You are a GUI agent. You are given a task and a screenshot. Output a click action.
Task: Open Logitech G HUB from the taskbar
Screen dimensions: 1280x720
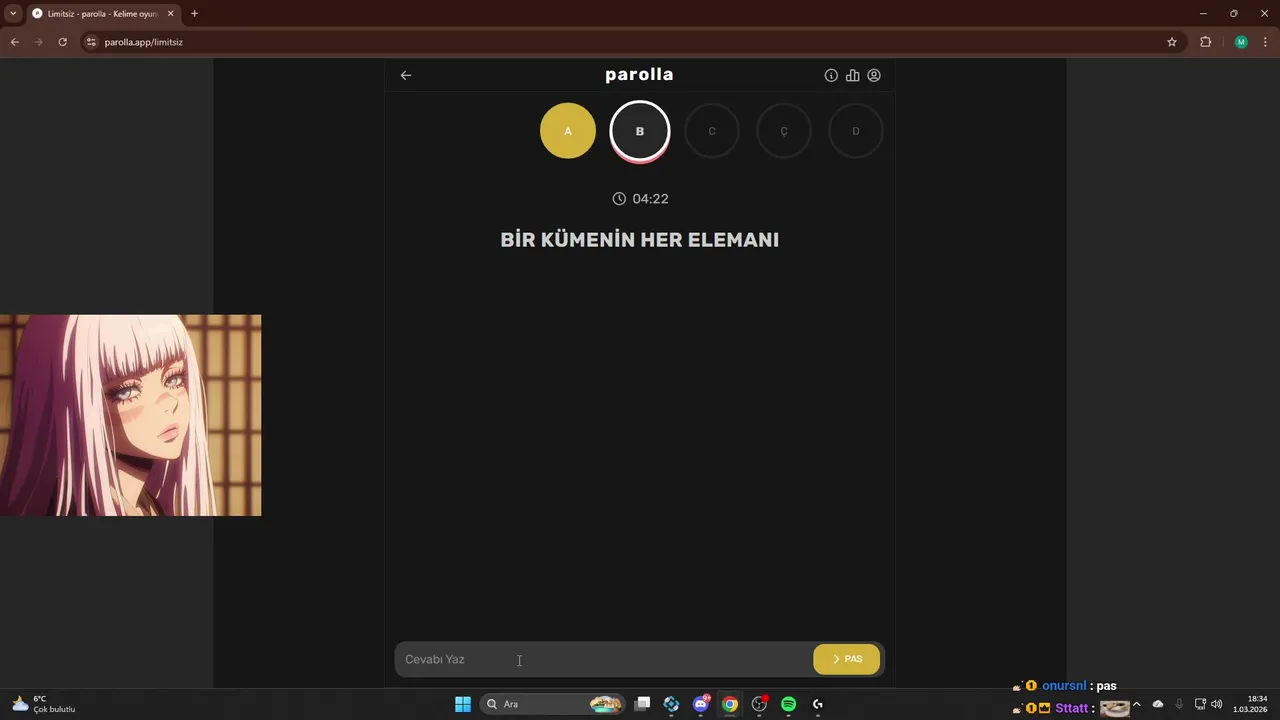817,704
